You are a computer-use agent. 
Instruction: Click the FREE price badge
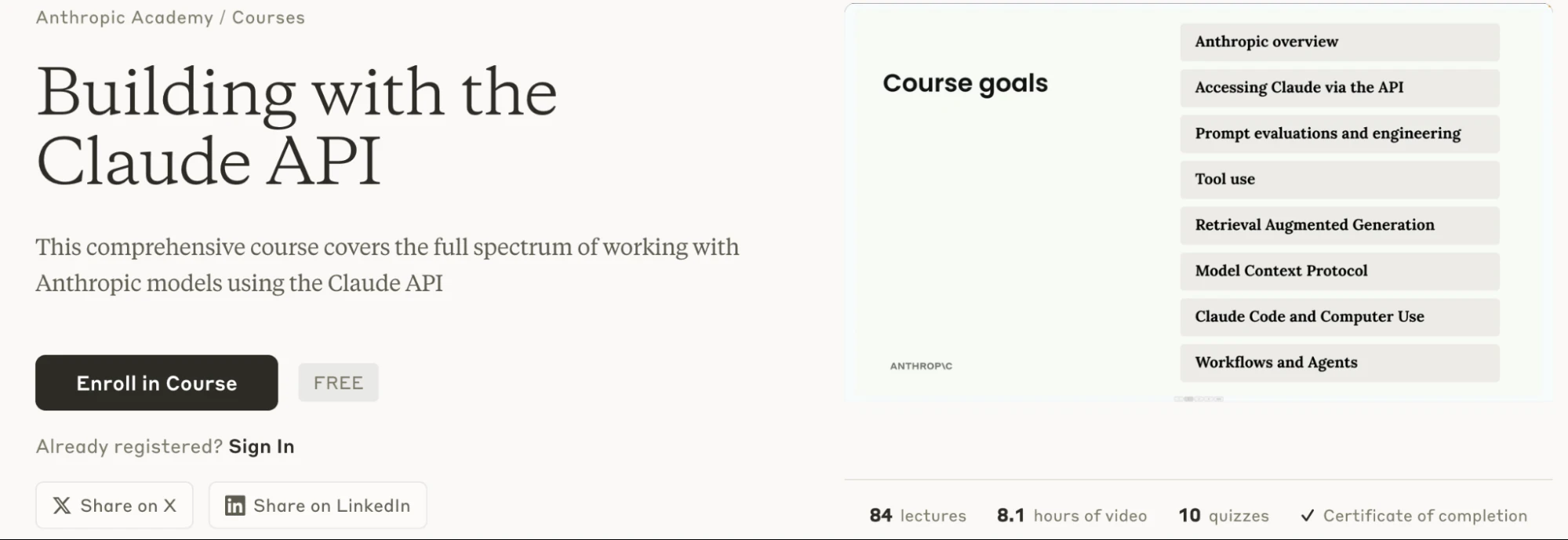(x=338, y=382)
